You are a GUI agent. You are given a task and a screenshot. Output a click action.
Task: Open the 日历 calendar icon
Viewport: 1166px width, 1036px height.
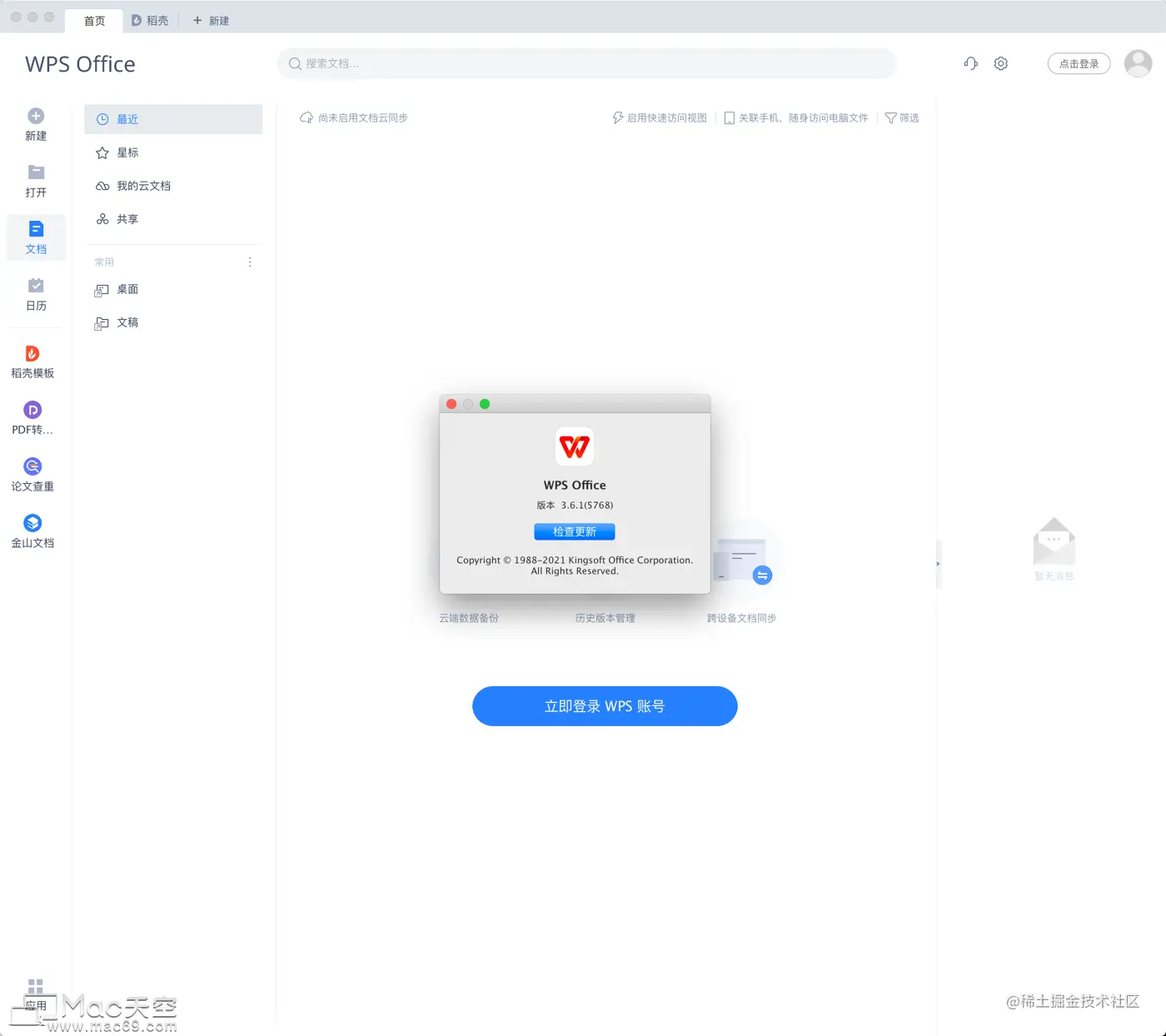(36, 286)
